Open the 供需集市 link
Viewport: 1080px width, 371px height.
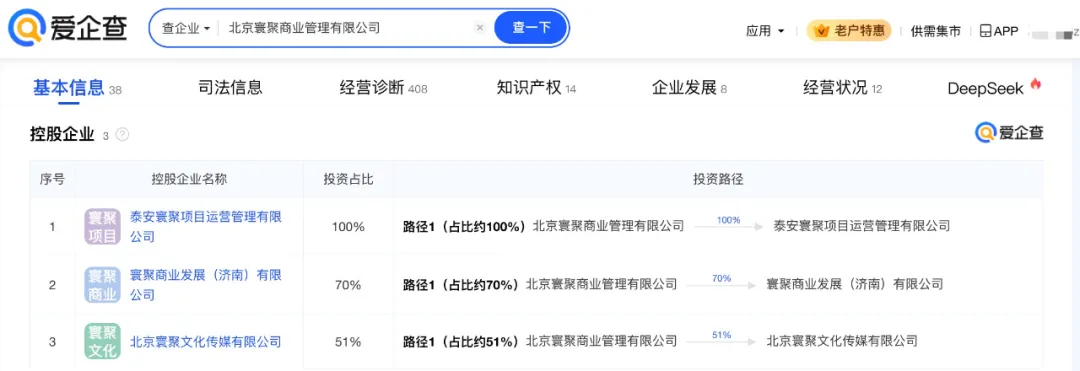click(935, 31)
